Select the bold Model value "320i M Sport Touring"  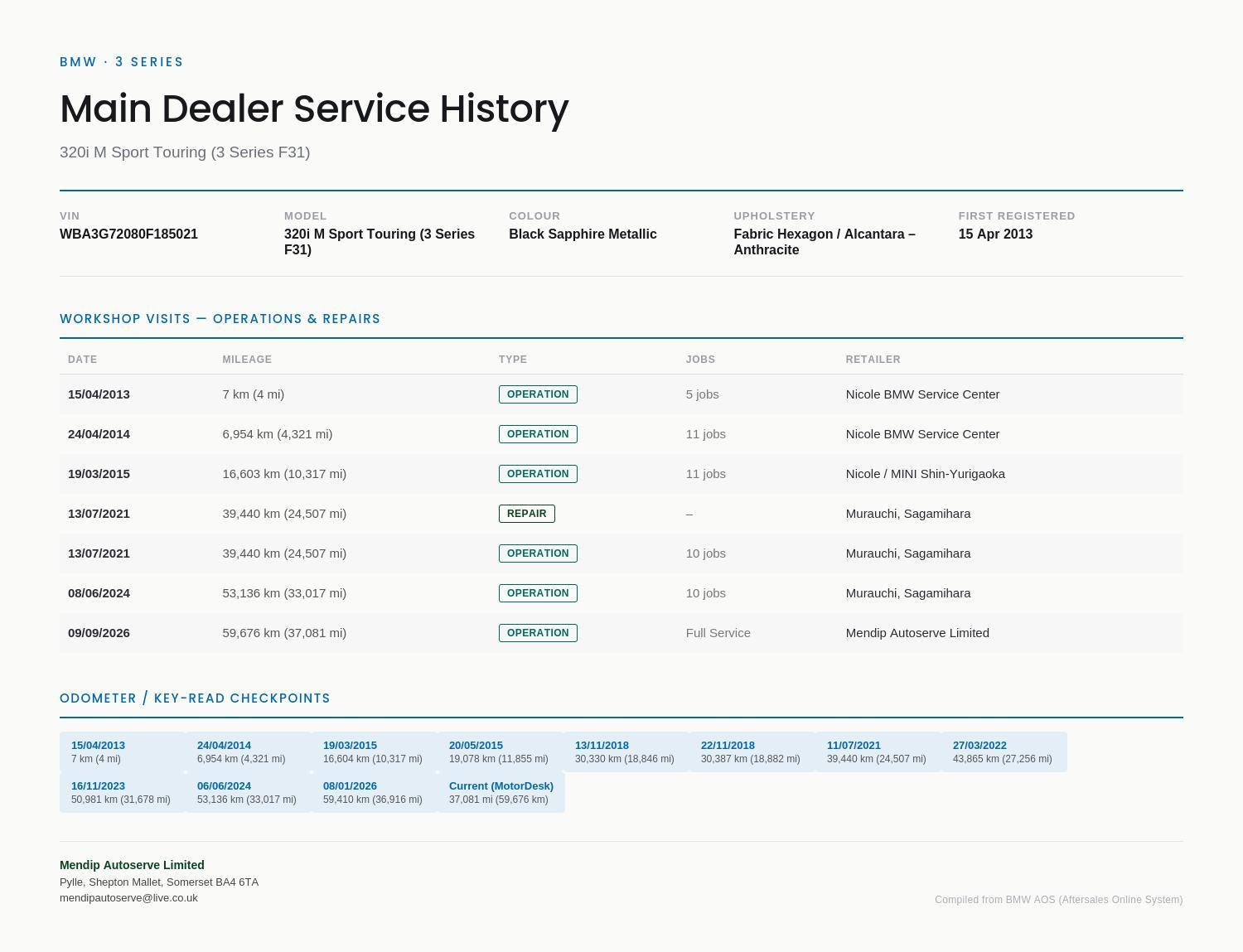coord(380,242)
